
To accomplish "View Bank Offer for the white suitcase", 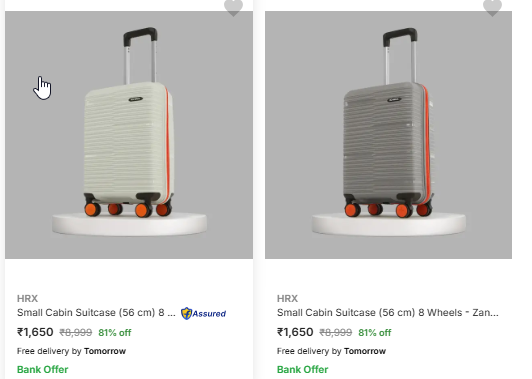I will tap(43, 369).
